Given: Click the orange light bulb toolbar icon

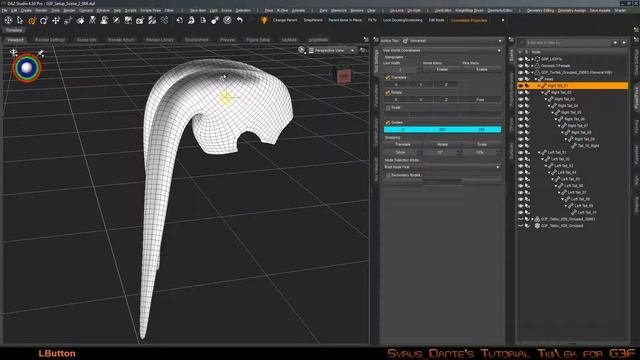Looking at the screenshot, I should [x=264, y=20].
